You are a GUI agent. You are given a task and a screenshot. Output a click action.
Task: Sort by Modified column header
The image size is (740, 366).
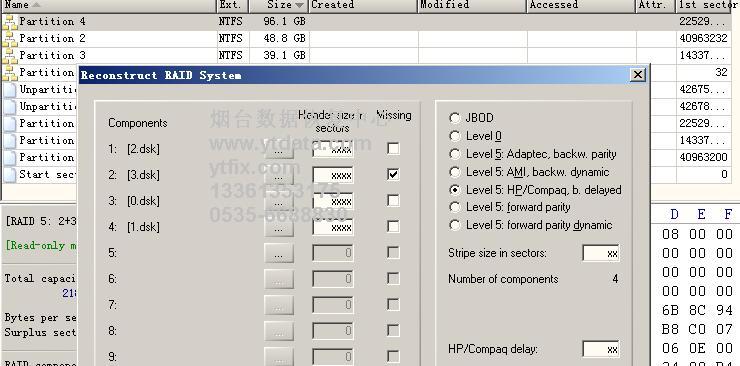(472, 5)
